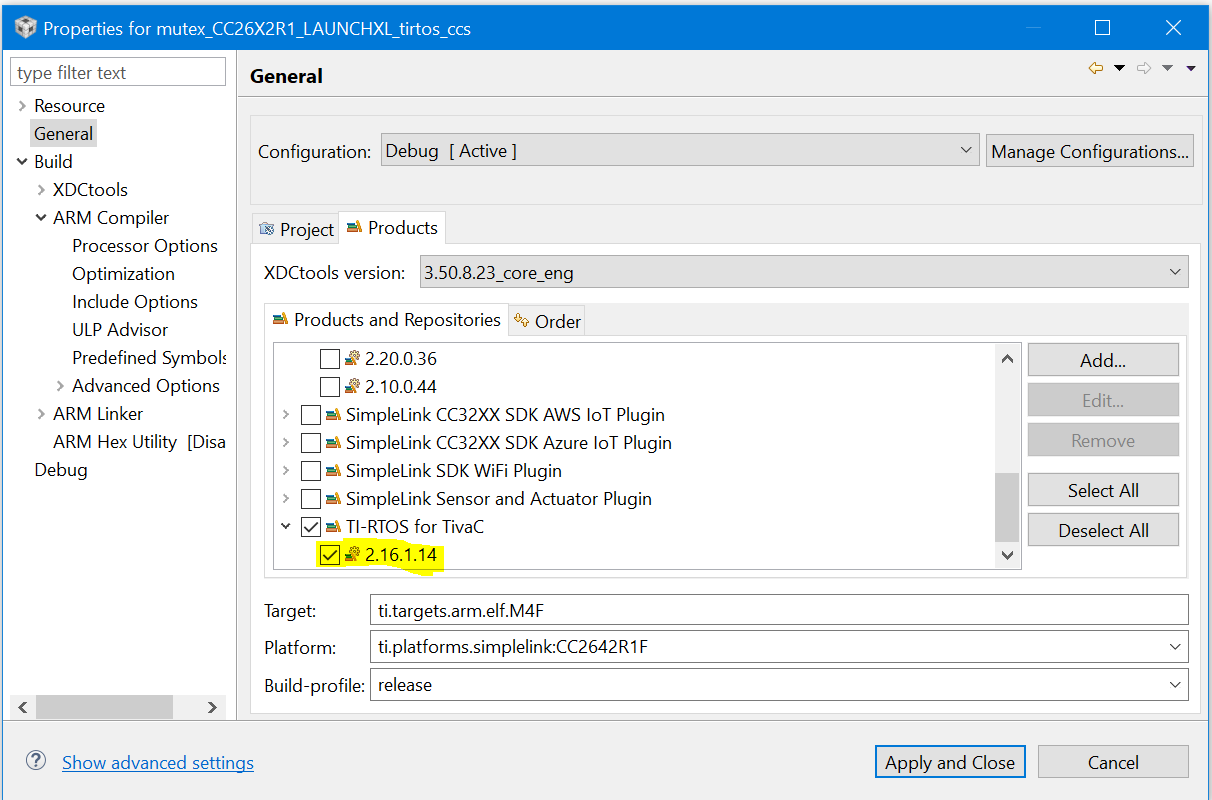Click the back navigation arrow icon
The image size is (1212, 800).
[1096, 68]
